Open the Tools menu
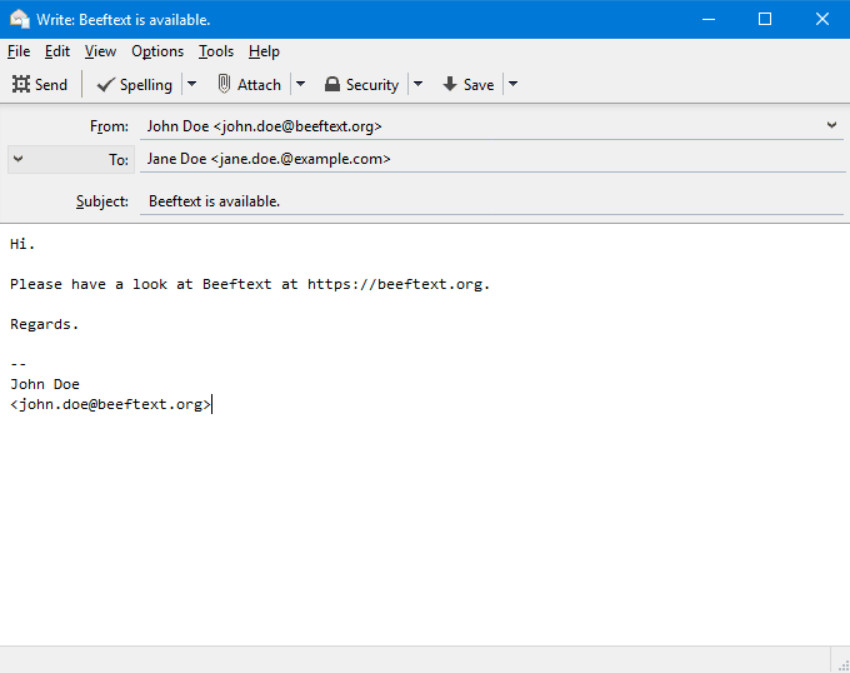850x673 pixels. coord(216,52)
